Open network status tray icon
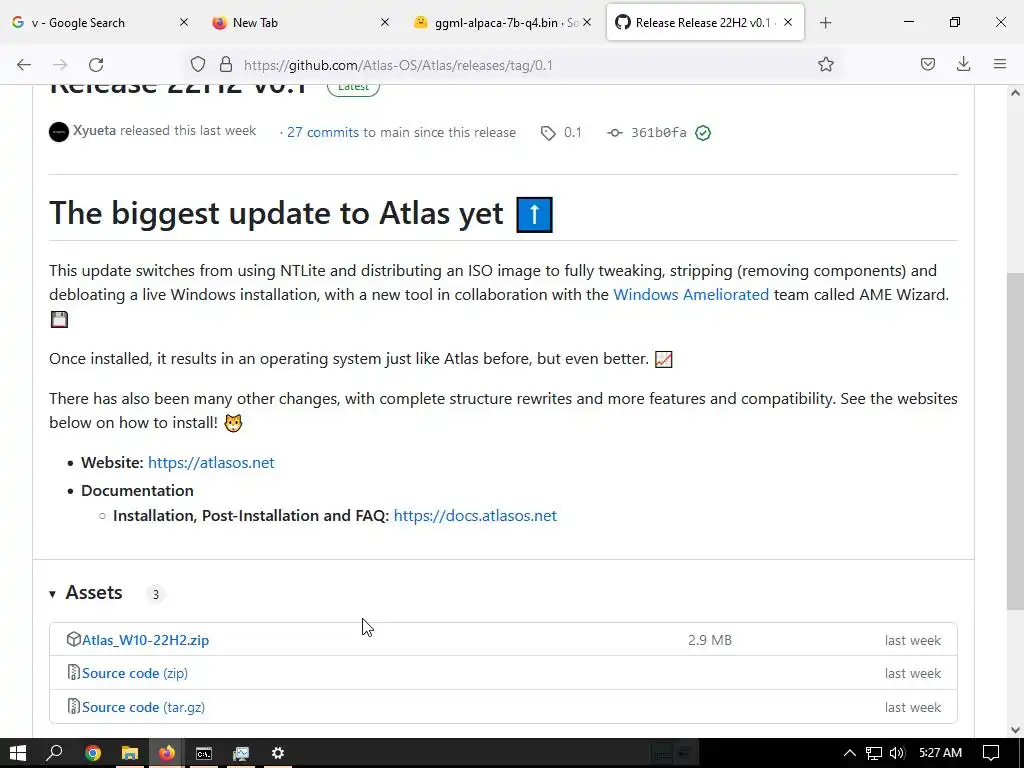 874,753
